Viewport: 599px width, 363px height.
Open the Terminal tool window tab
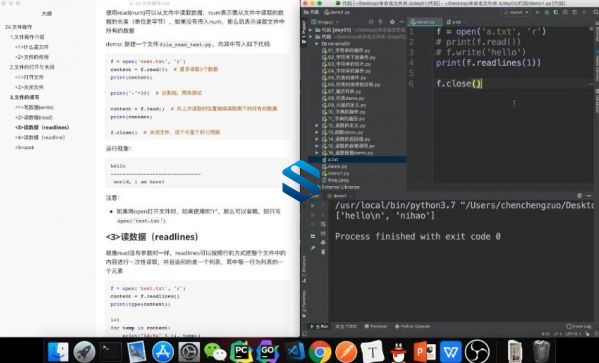point(376,326)
